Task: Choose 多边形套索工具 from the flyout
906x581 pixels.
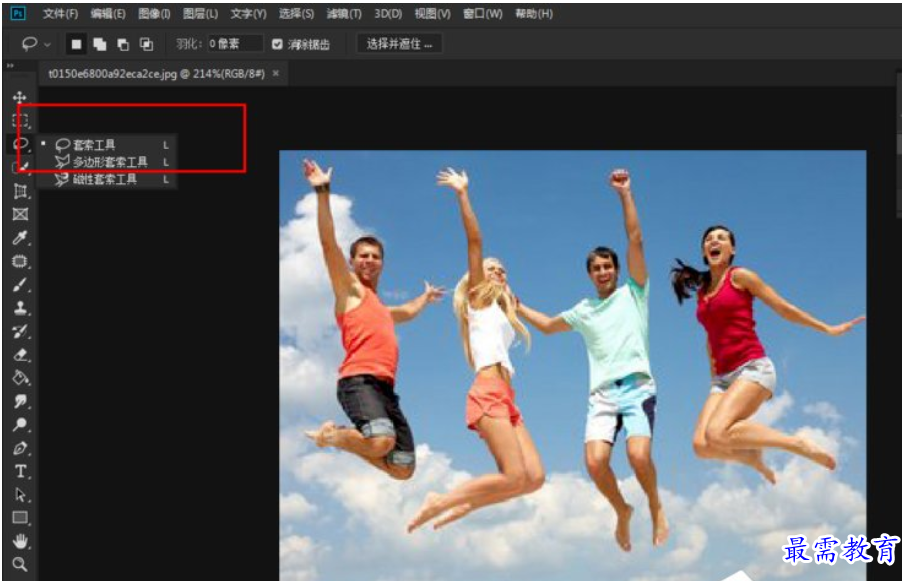Action: 107,162
